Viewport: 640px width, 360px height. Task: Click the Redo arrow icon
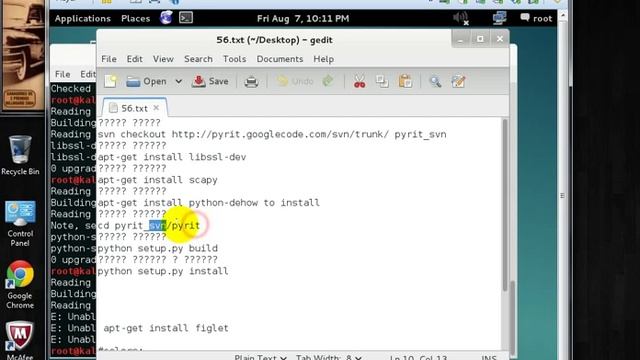(x=328, y=81)
